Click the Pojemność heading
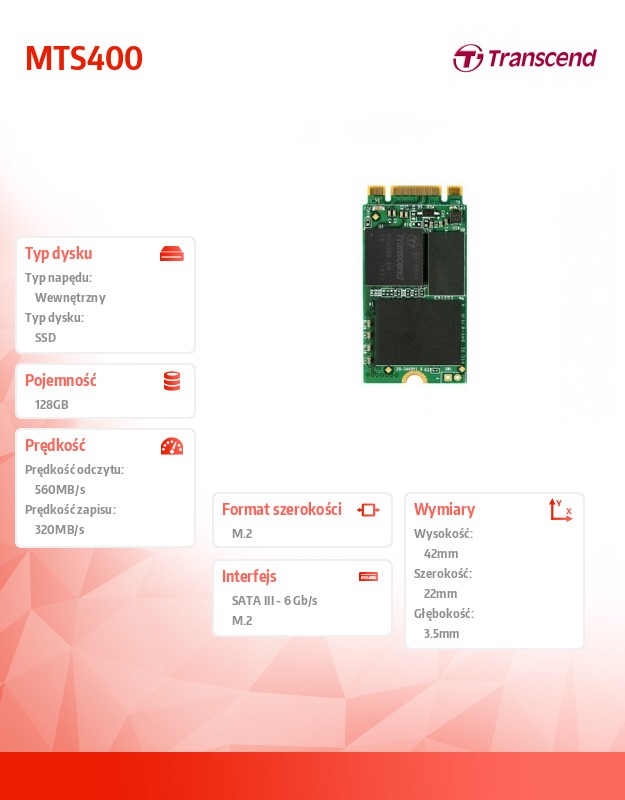Image resolution: width=625 pixels, height=800 pixels. 61,380
